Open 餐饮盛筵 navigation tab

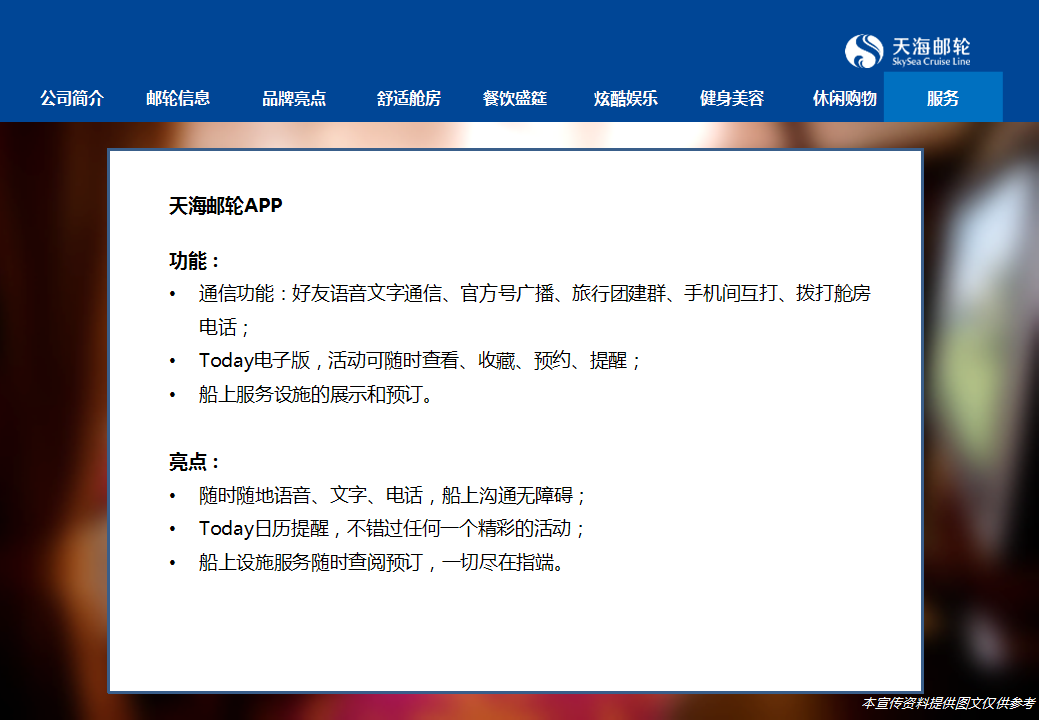[x=515, y=98]
